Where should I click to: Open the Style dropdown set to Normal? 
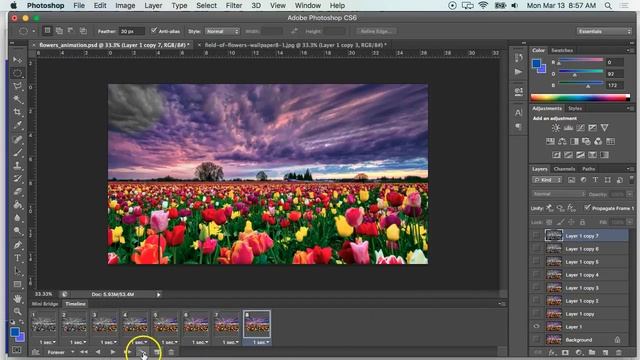tap(222, 31)
